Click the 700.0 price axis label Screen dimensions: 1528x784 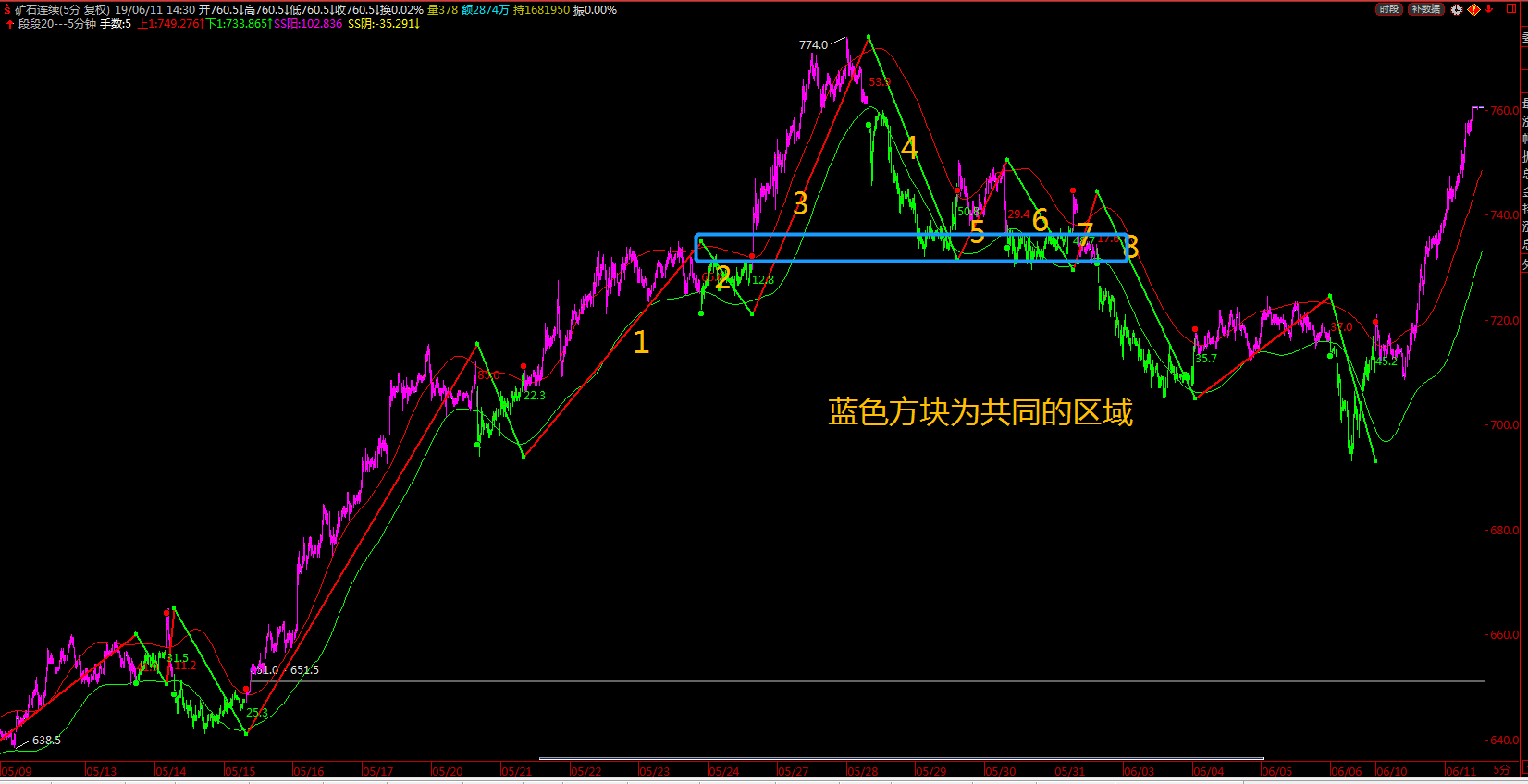1505,425
